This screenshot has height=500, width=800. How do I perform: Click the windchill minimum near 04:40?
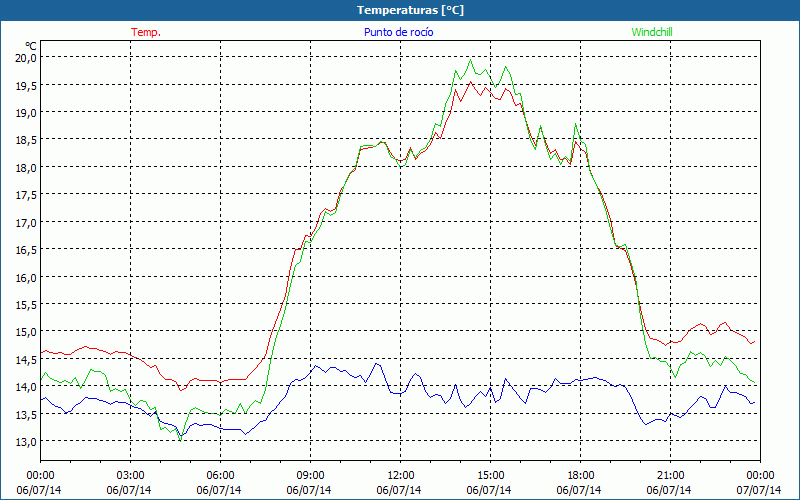(181, 440)
